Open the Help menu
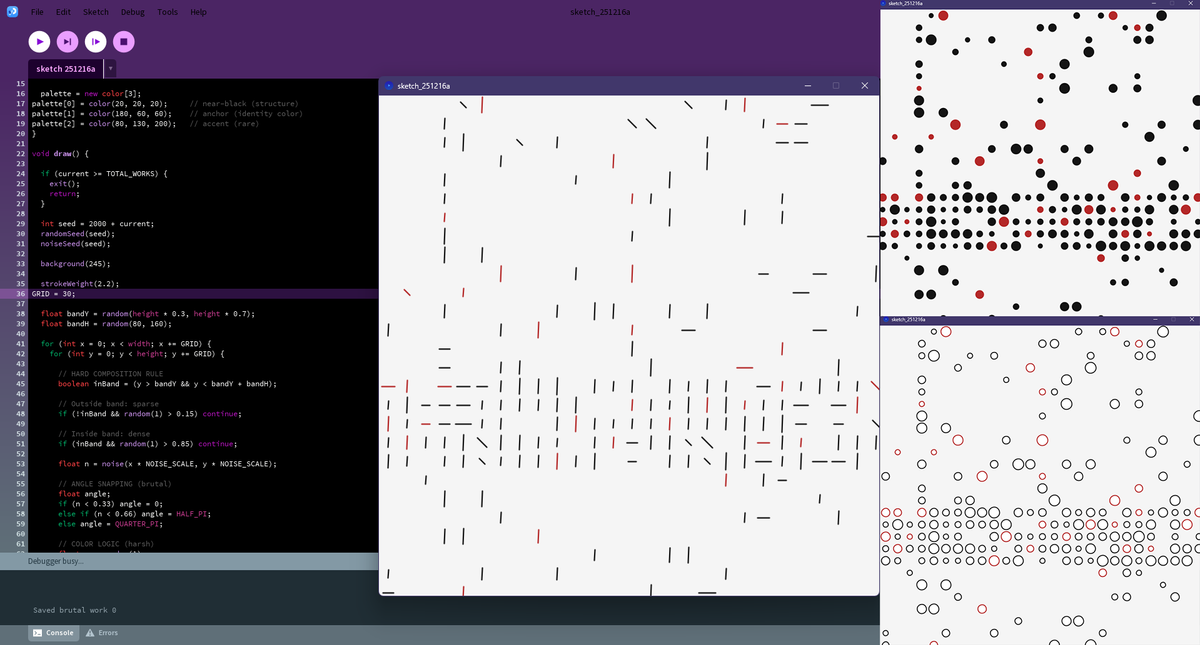 pos(198,12)
